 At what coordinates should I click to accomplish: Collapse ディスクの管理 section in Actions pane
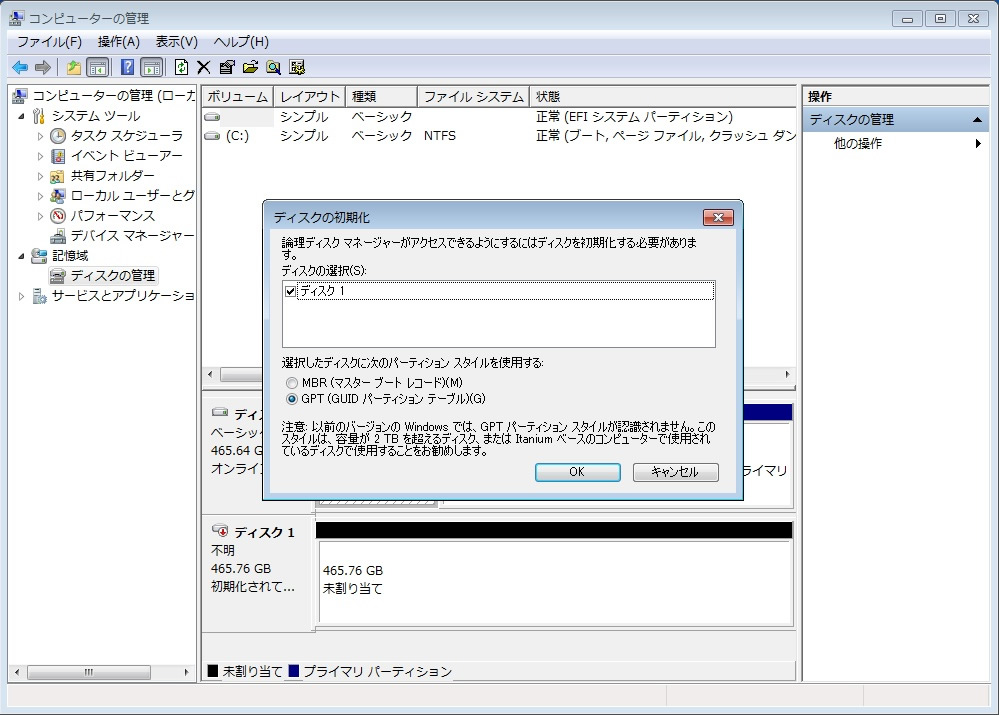pyautogui.click(x=977, y=120)
